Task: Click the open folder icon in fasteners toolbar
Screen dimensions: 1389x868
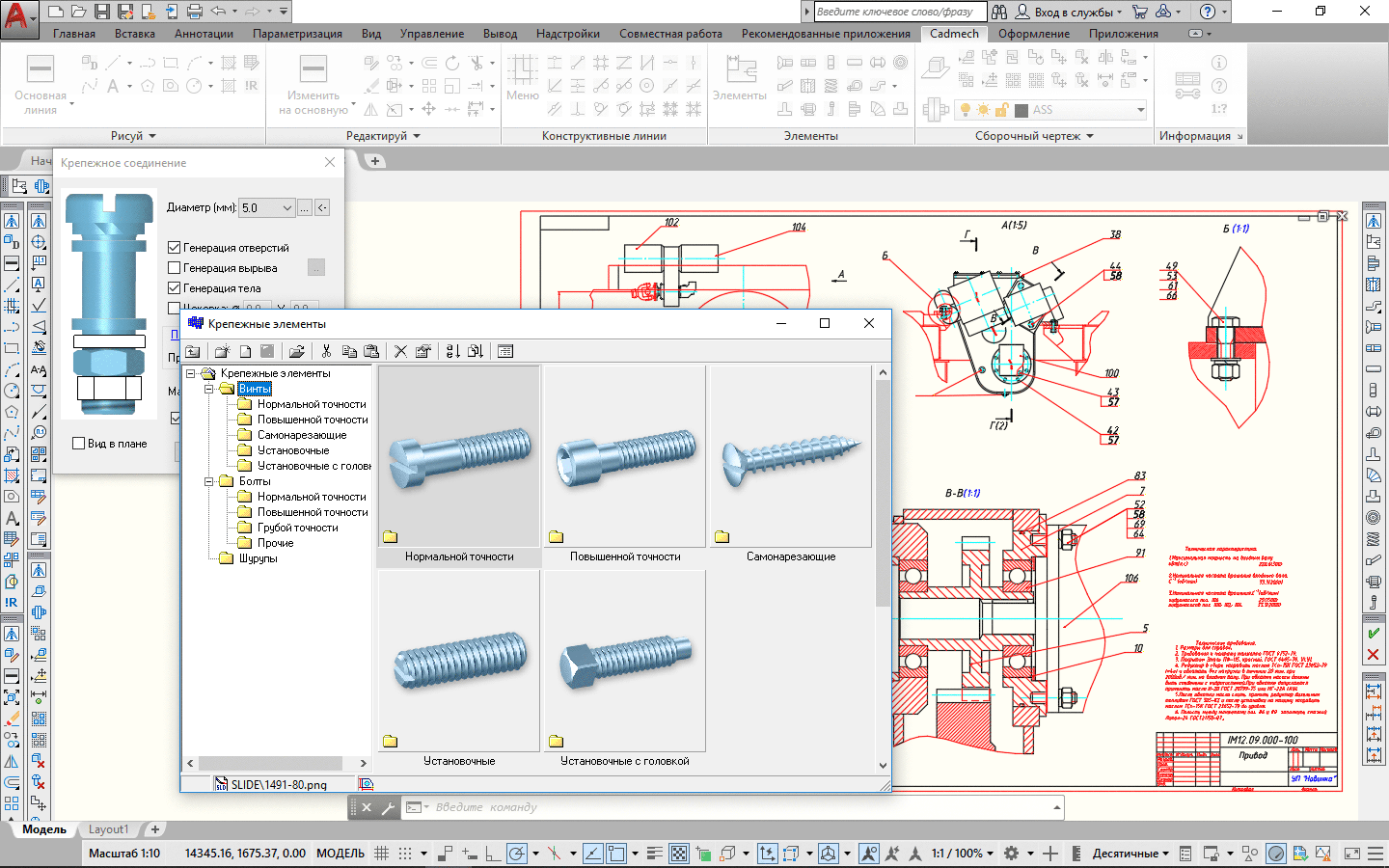Action: click(x=297, y=351)
